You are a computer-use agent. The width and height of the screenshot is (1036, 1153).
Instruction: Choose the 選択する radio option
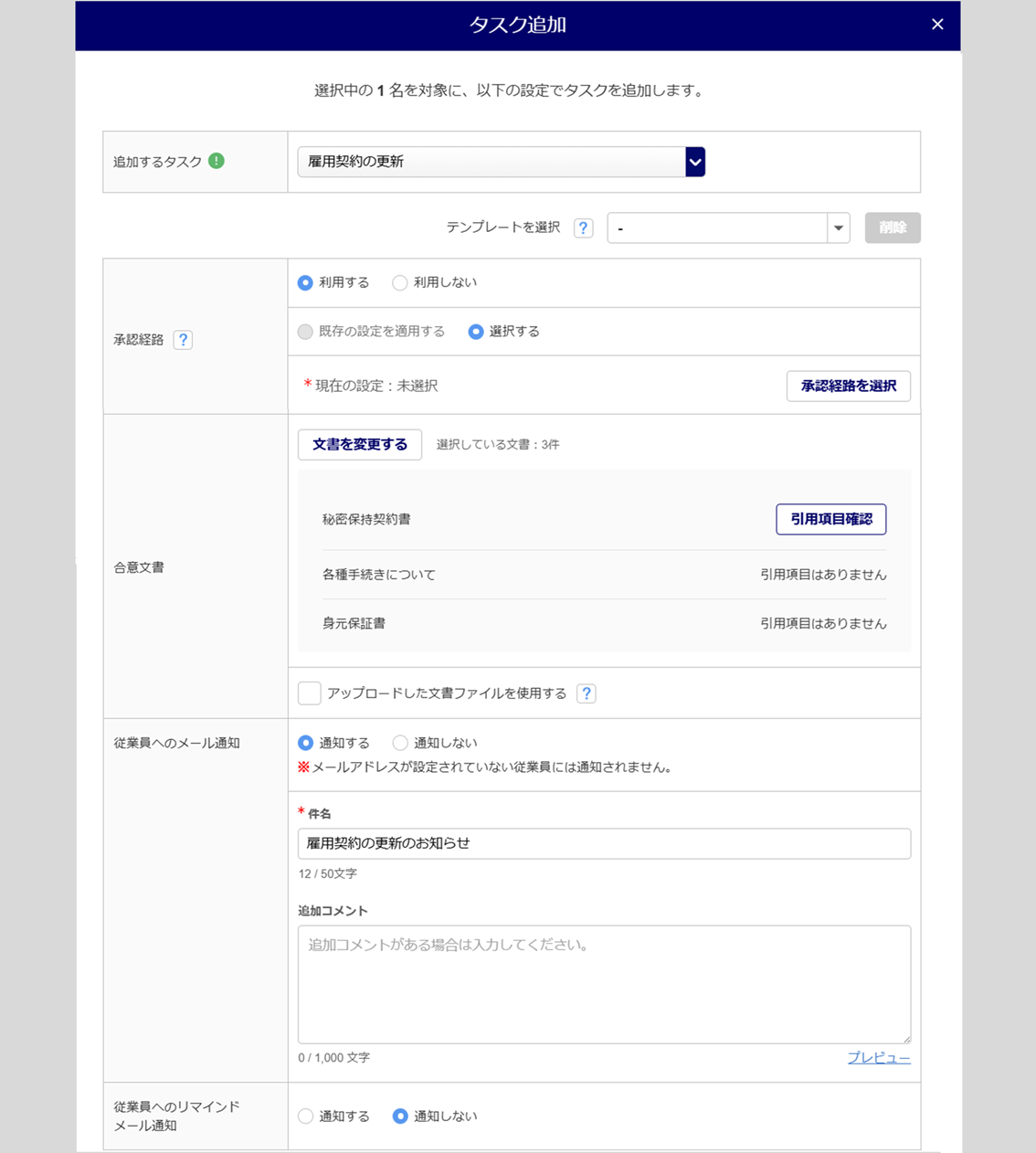[476, 332]
